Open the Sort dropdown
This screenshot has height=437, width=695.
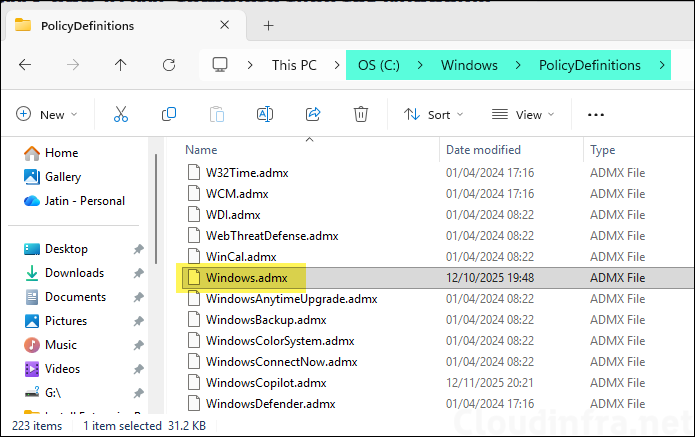point(433,115)
